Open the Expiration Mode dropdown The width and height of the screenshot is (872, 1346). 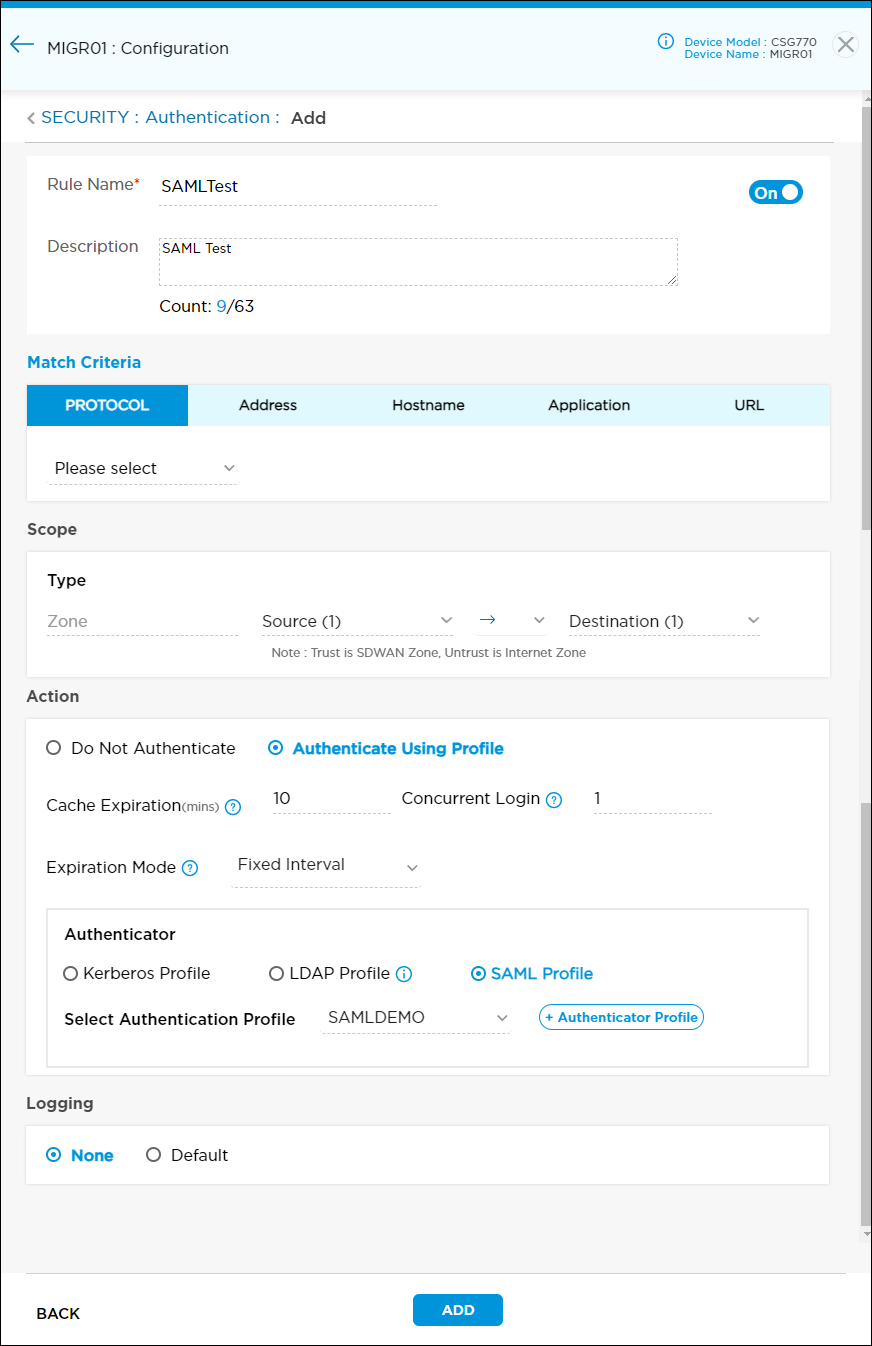(x=325, y=866)
